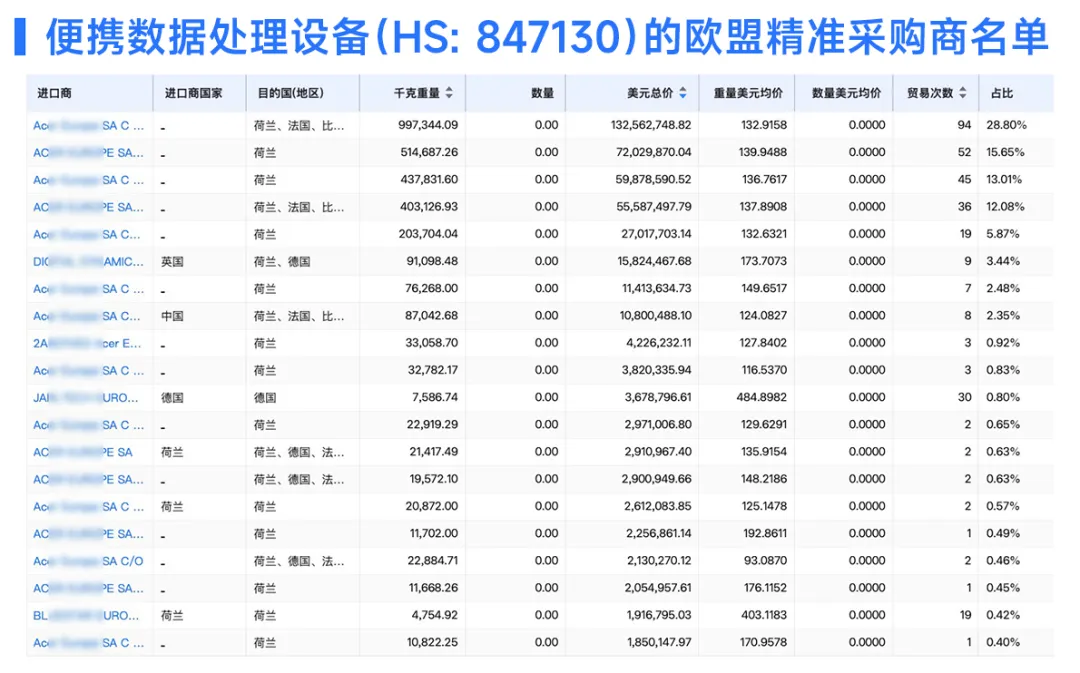Select the trade count 94
Screen dimensions: 1080x673
(964, 125)
